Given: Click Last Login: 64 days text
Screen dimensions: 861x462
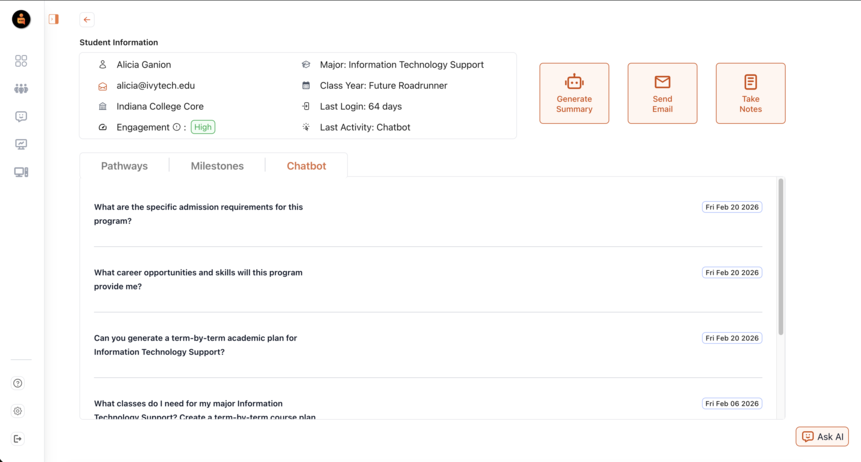Looking at the screenshot, I should pyautogui.click(x=361, y=107).
